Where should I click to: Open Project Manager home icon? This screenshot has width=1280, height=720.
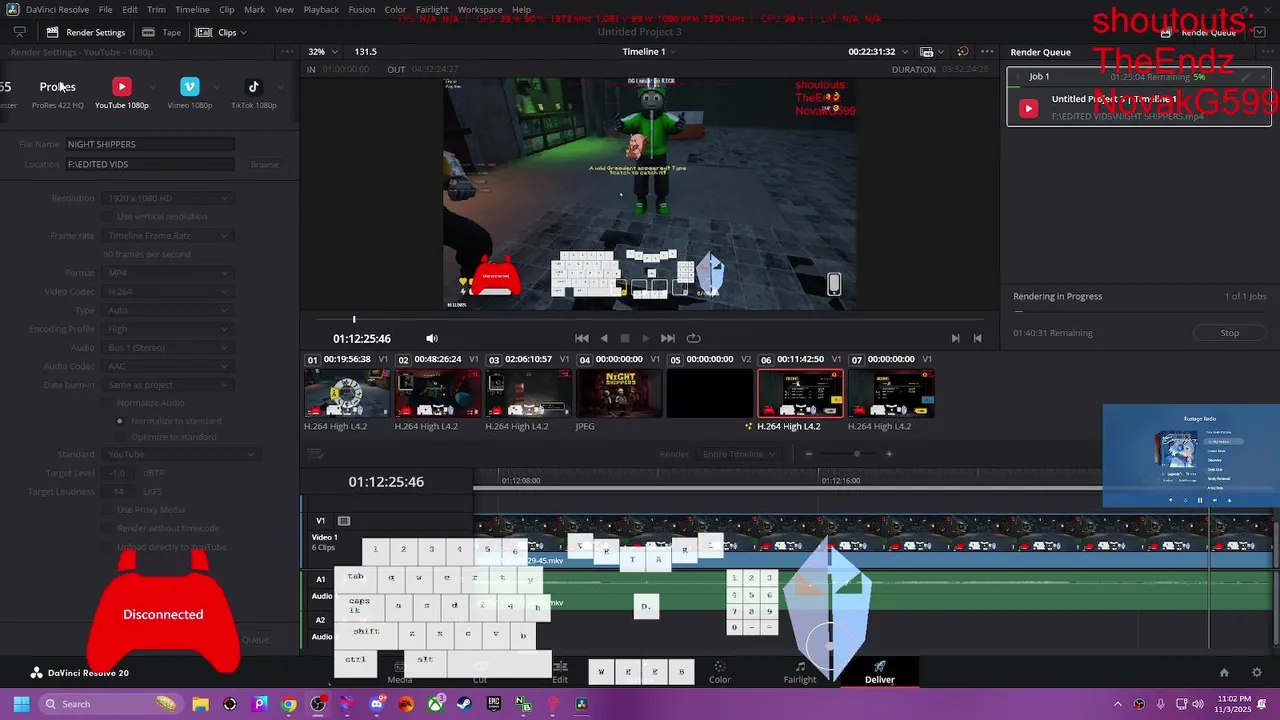click(x=1224, y=672)
